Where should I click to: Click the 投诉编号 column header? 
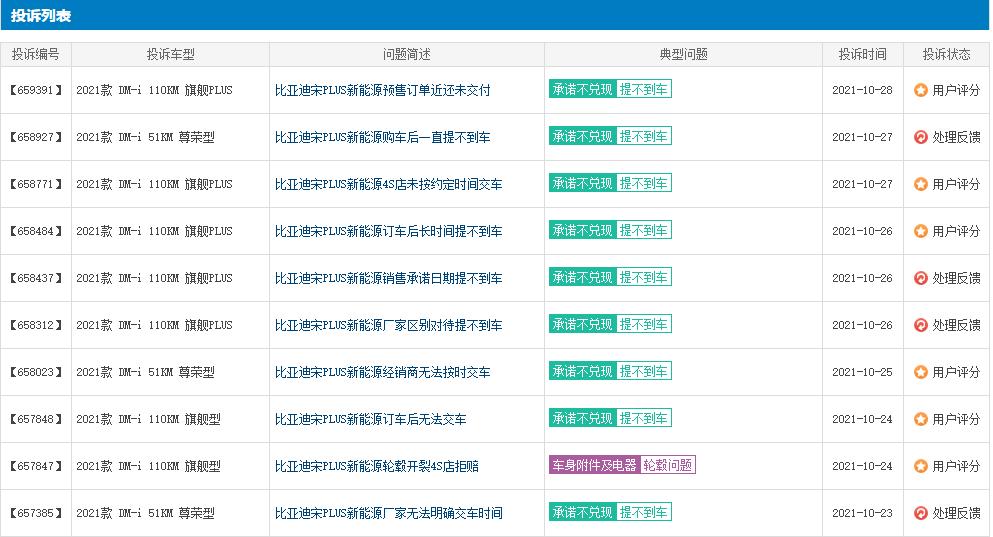pyautogui.click(x=35, y=54)
